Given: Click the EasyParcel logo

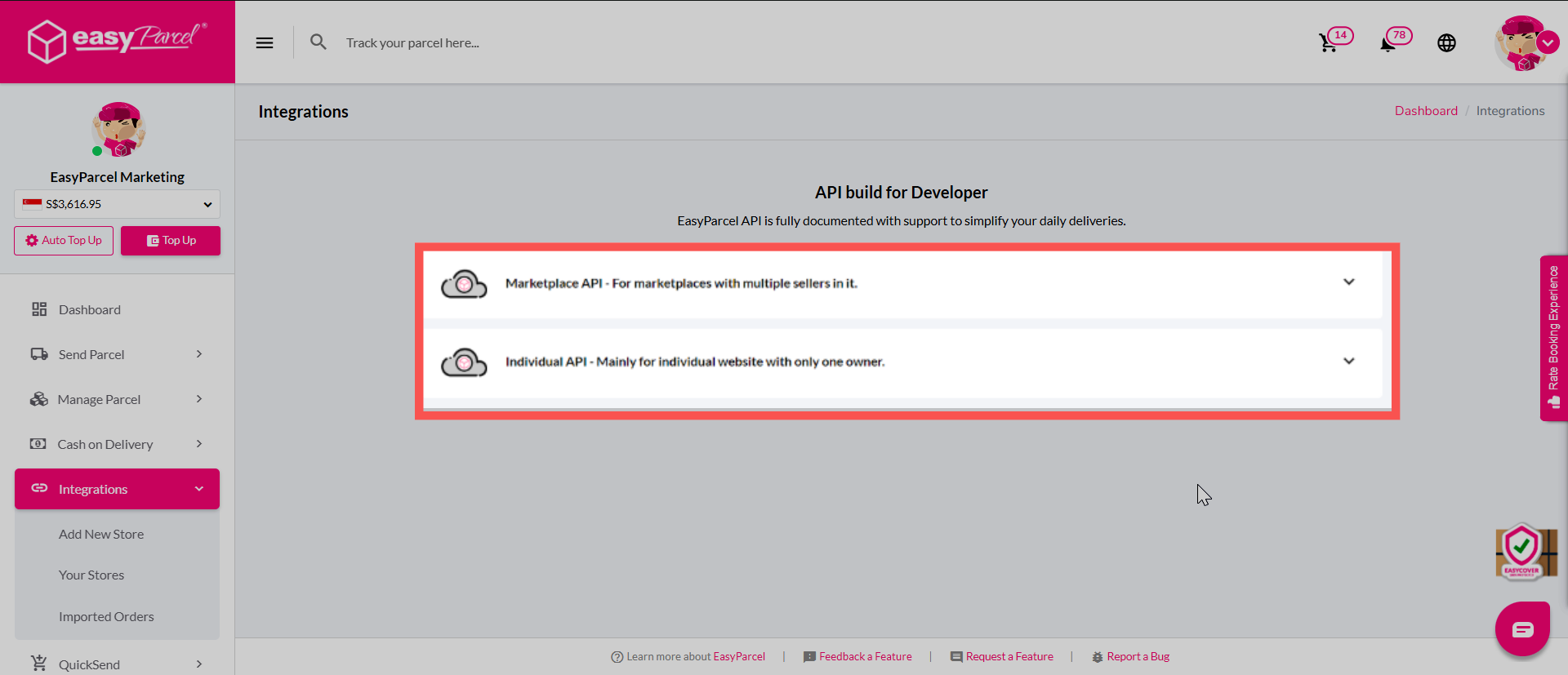Looking at the screenshot, I should click(117, 41).
